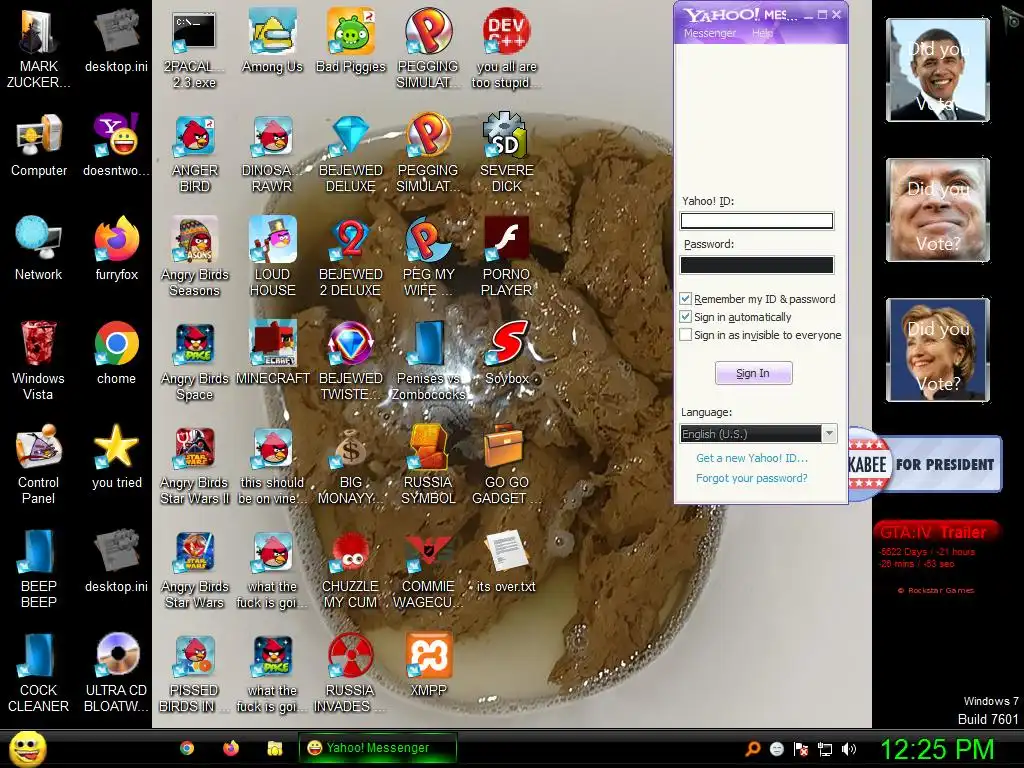Screen dimensions: 1024x768
Task: Click Forgot your password? link
Action: [x=752, y=478]
